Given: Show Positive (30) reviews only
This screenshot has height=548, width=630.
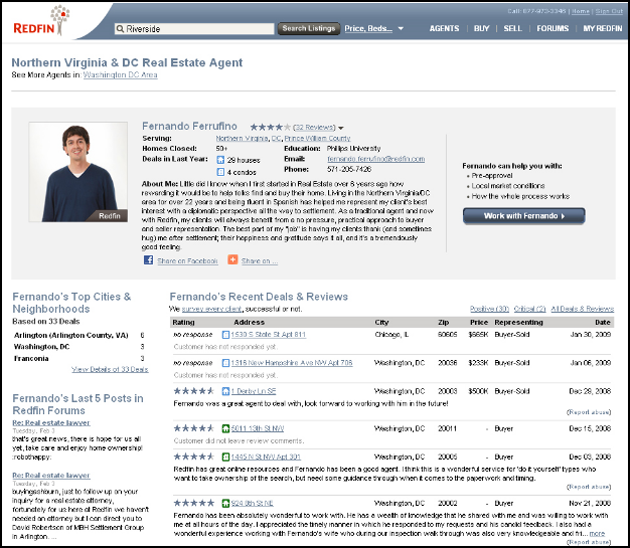Looking at the screenshot, I should click(x=489, y=309).
